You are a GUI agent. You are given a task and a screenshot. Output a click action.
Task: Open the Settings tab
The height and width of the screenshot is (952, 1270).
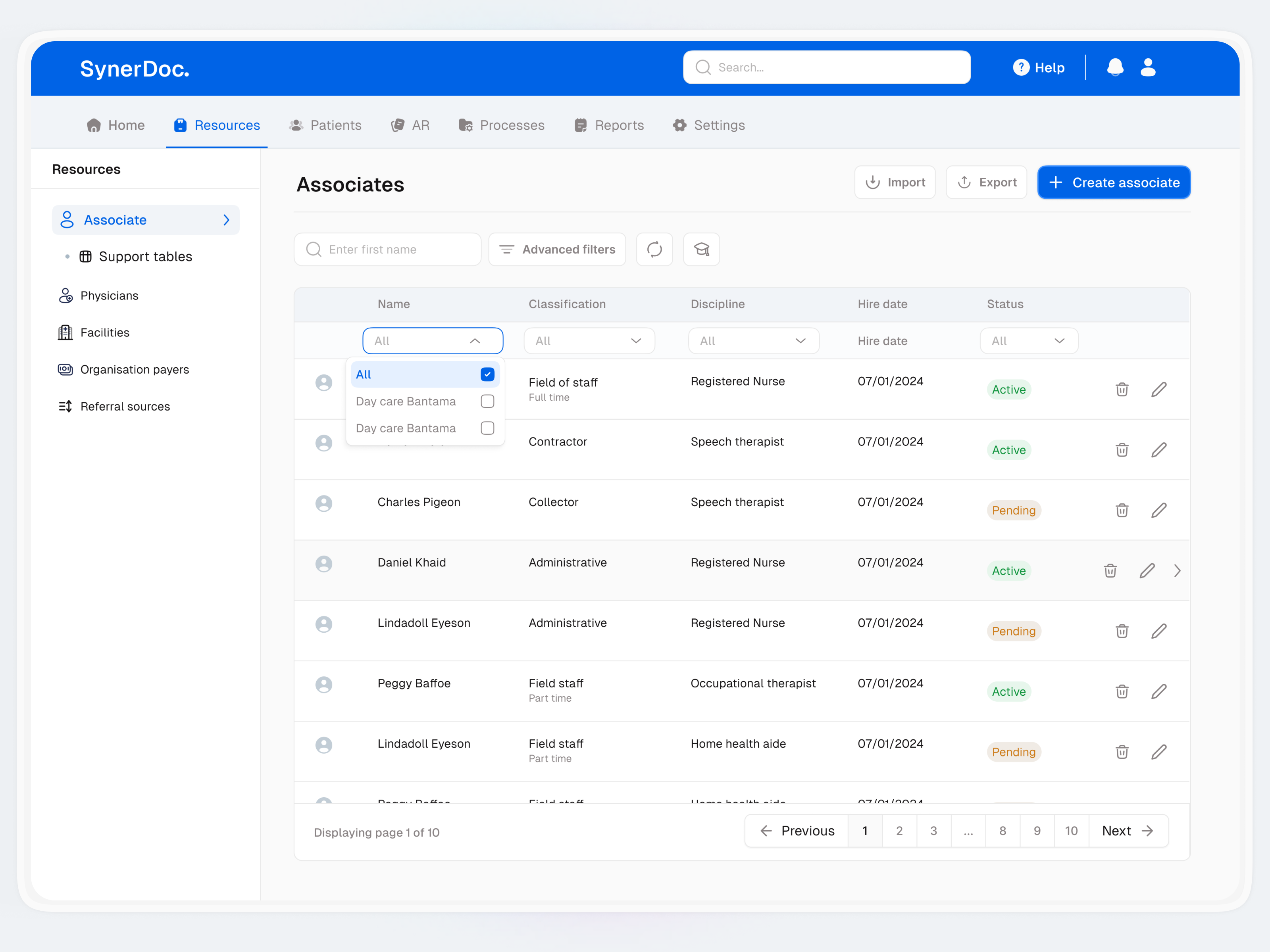(709, 125)
